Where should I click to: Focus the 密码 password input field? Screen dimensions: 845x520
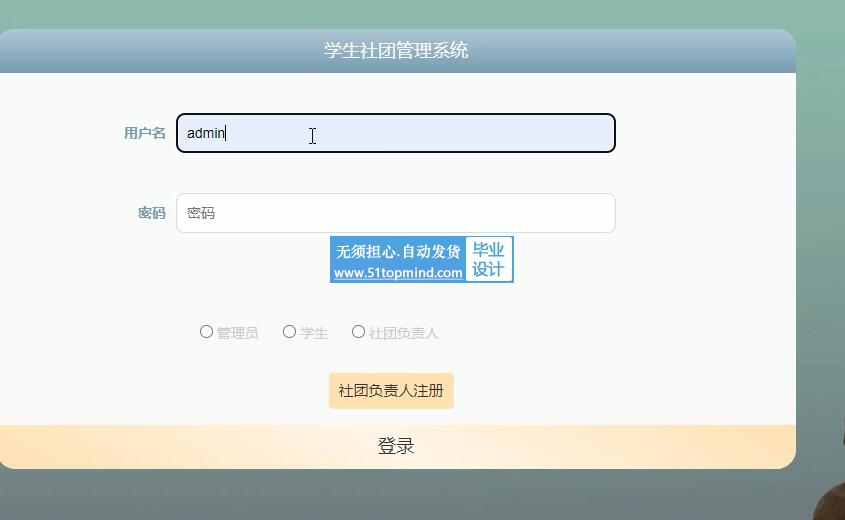point(396,213)
